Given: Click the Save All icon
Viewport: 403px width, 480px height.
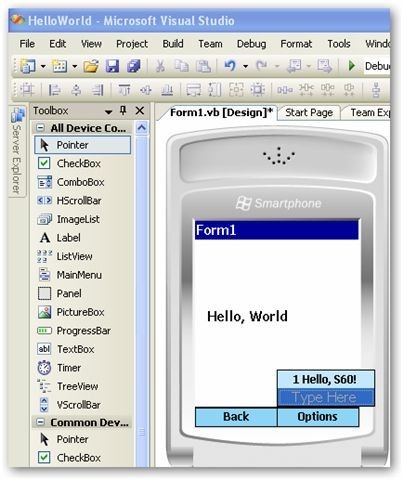Looking at the screenshot, I should (x=134, y=66).
